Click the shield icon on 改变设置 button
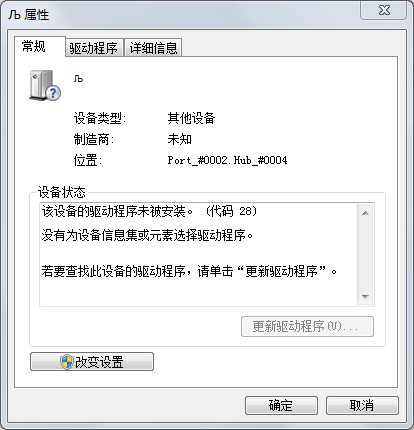Image resolution: width=414 pixels, height=430 pixels. [x=67, y=362]
